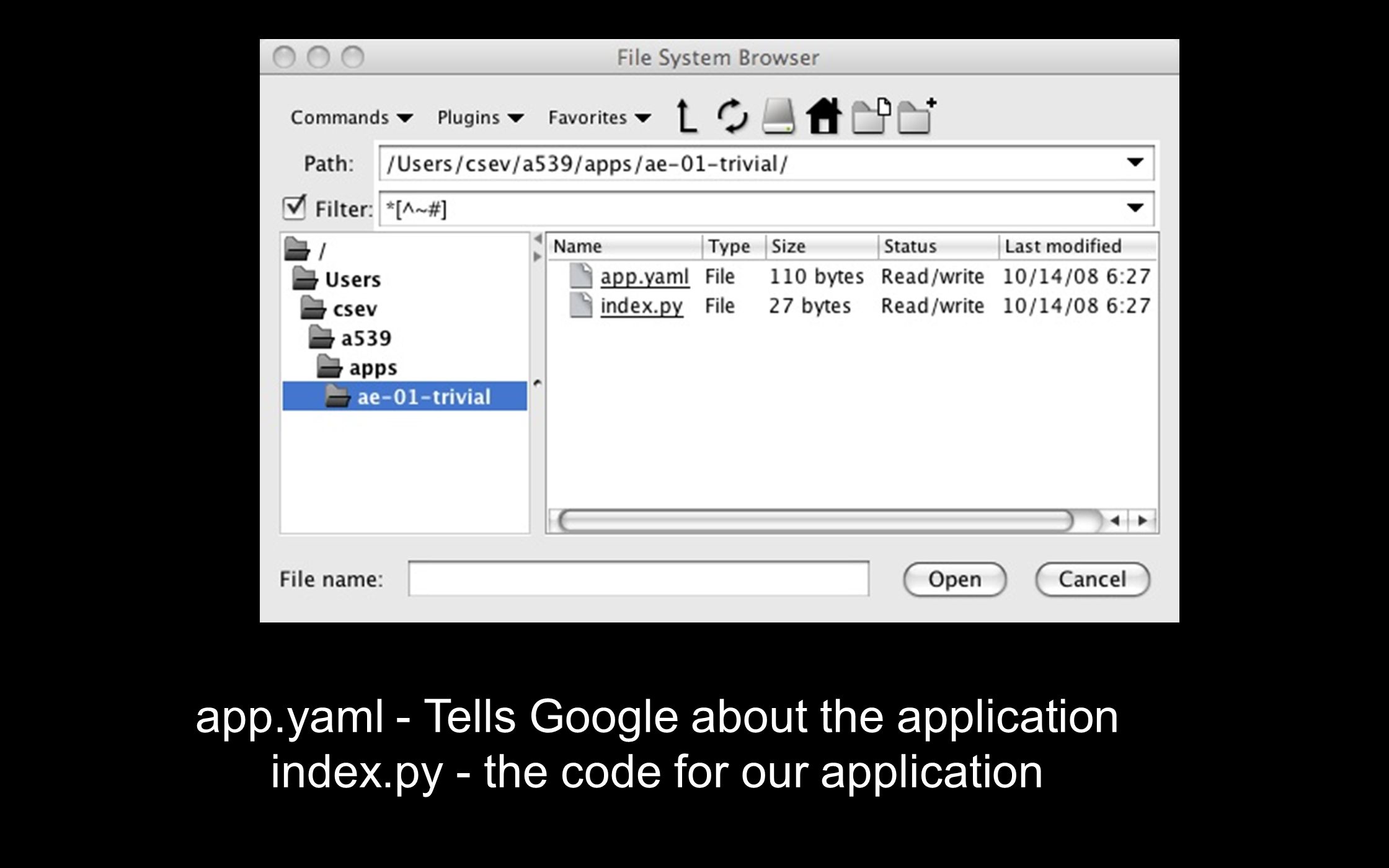Viewport: 1389px width, 868px height.
Task: Click the a539 folder icon
Action: (321, 337)
